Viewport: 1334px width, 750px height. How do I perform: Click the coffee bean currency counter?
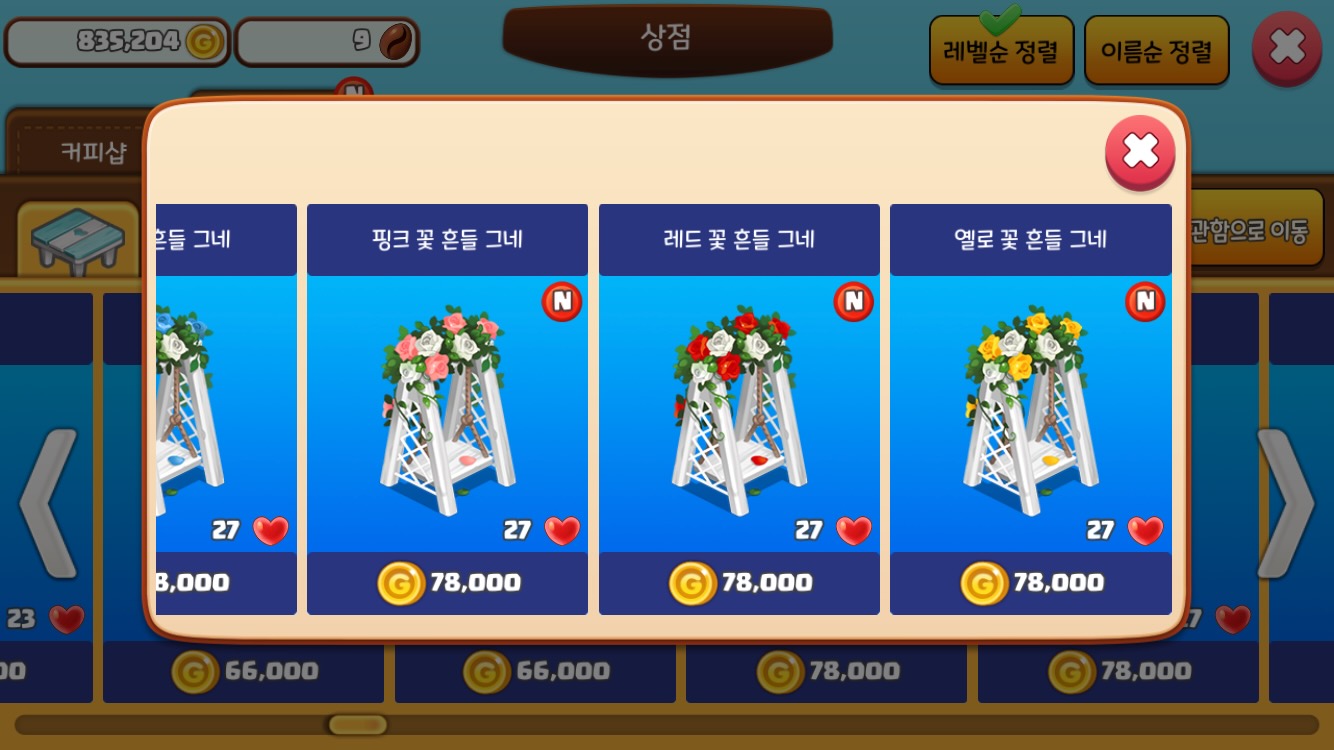point(327,42)
